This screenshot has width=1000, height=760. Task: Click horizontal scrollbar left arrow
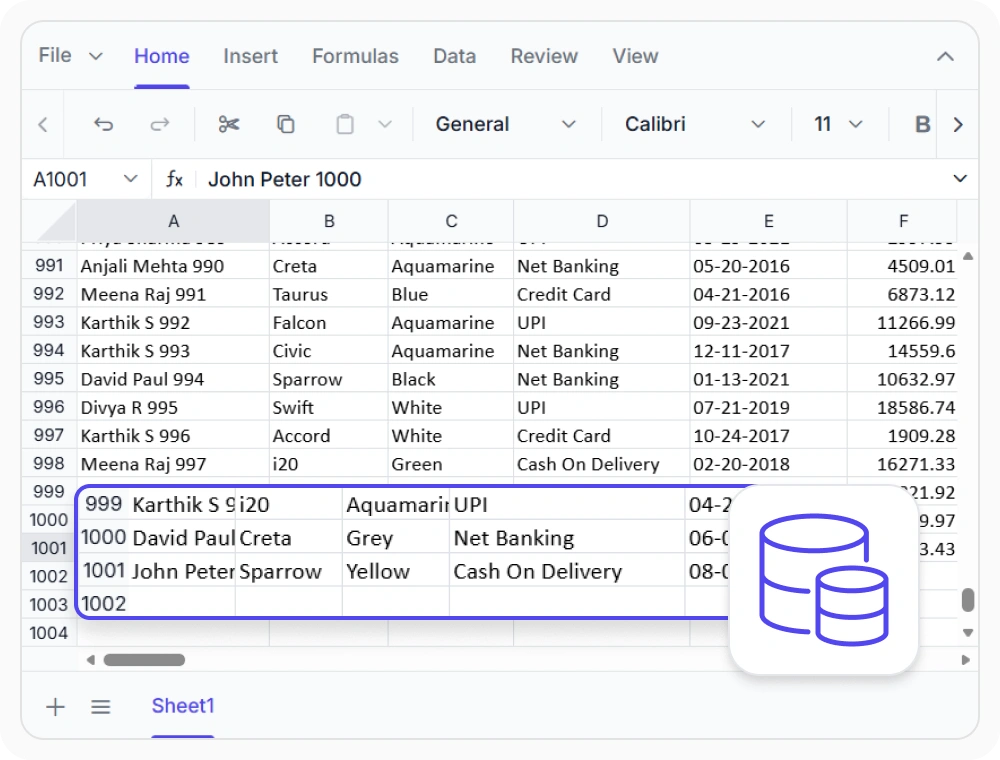pyautogui.click(x=91, y=660)
